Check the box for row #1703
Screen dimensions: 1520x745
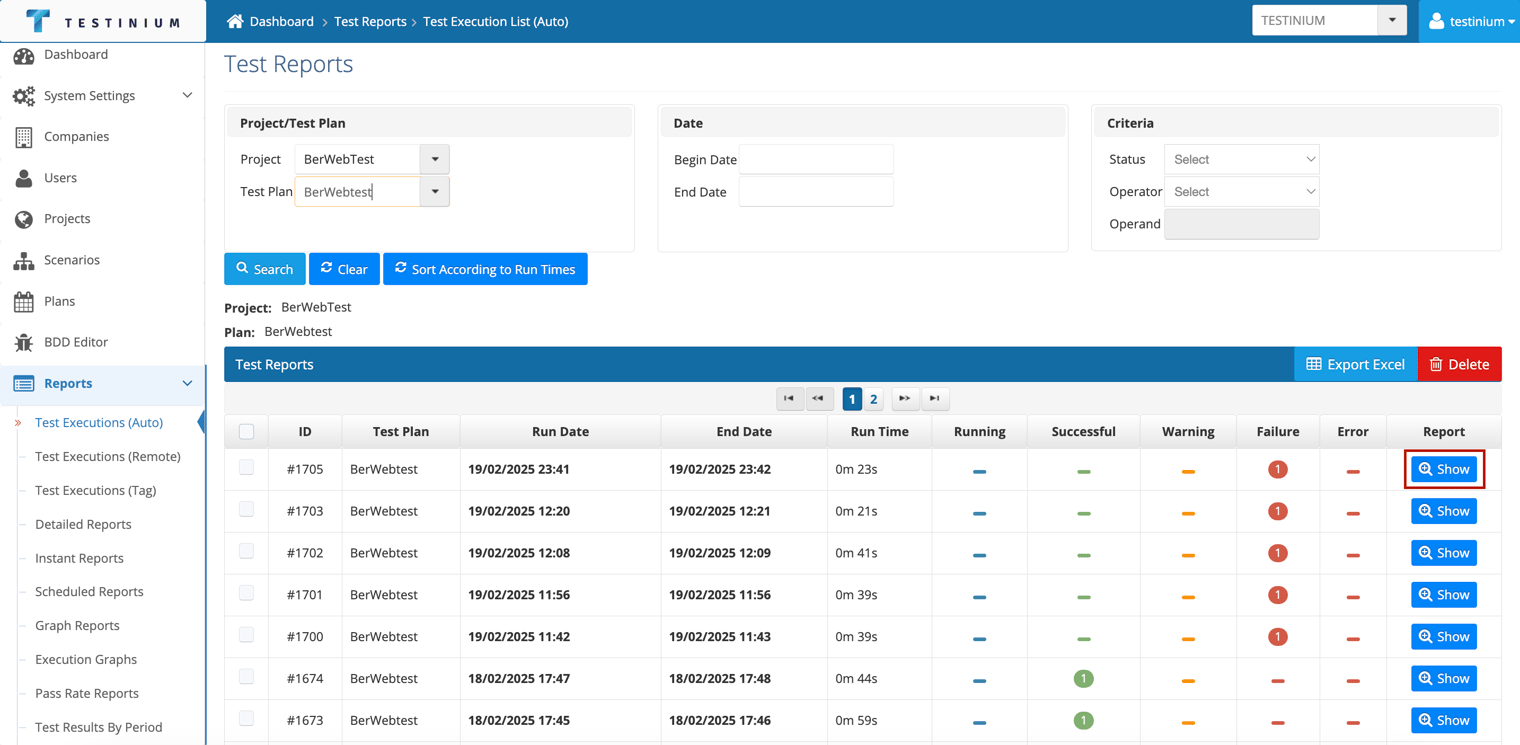pyautogui.click(x=247, y=510)
